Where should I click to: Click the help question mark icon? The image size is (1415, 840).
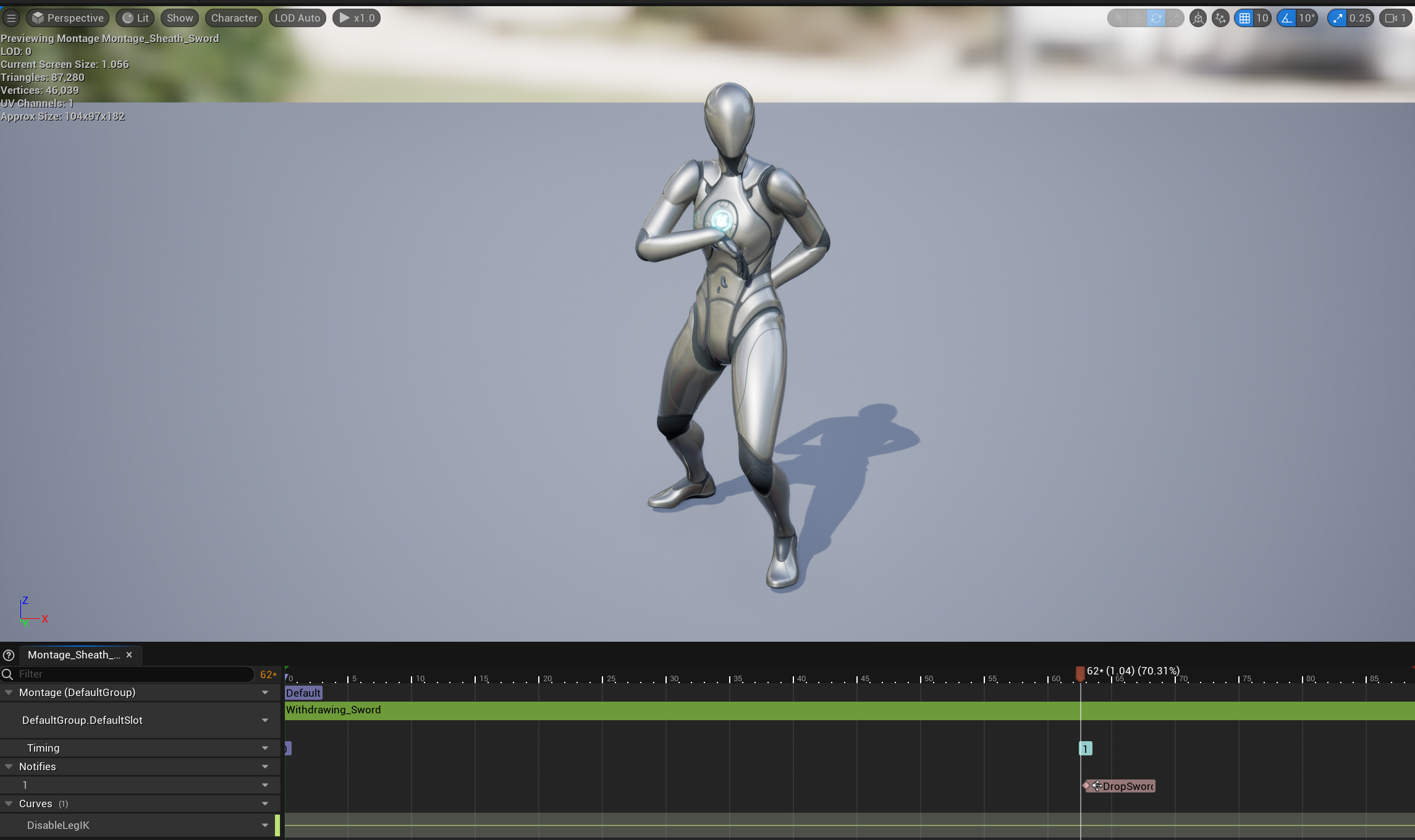point(9,655)
